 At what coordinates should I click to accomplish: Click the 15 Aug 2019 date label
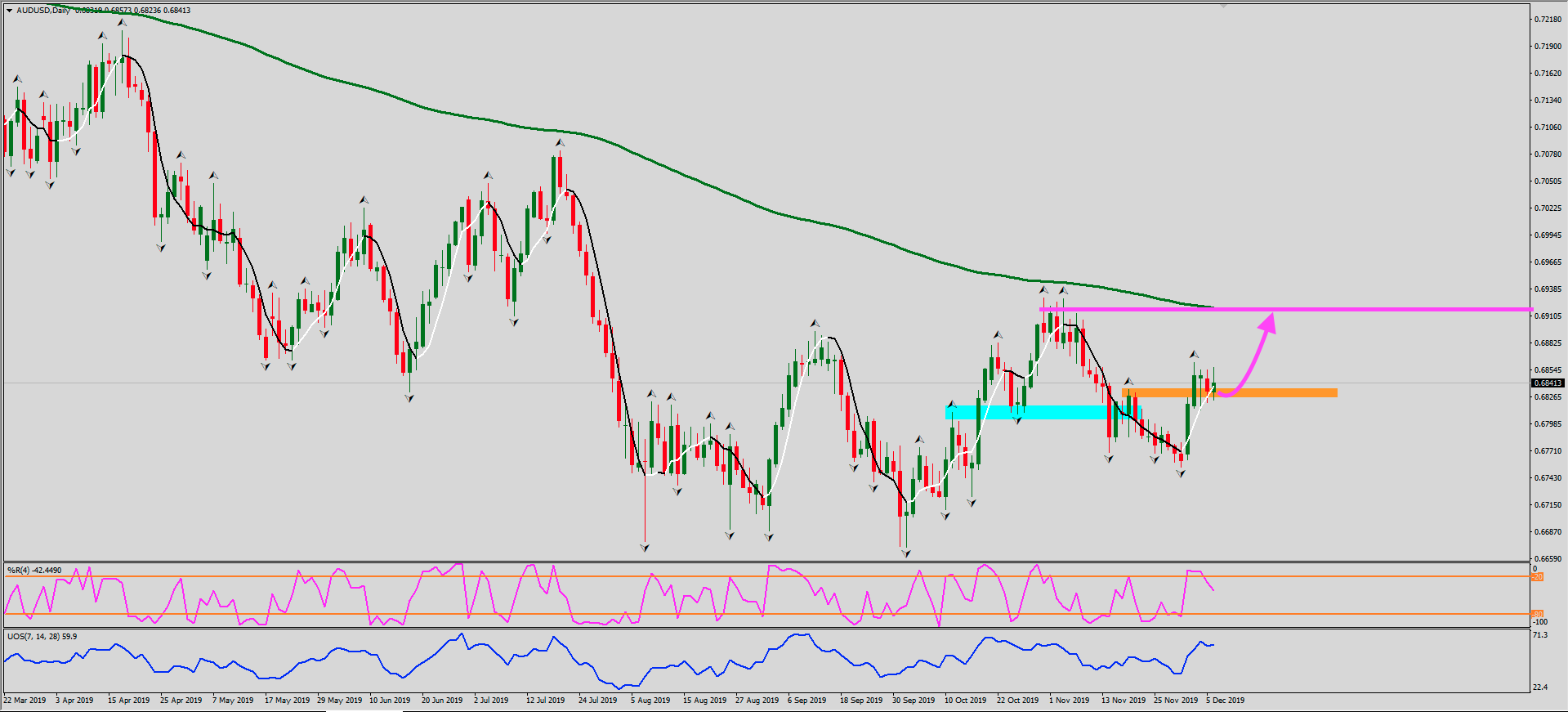(704, 701)
